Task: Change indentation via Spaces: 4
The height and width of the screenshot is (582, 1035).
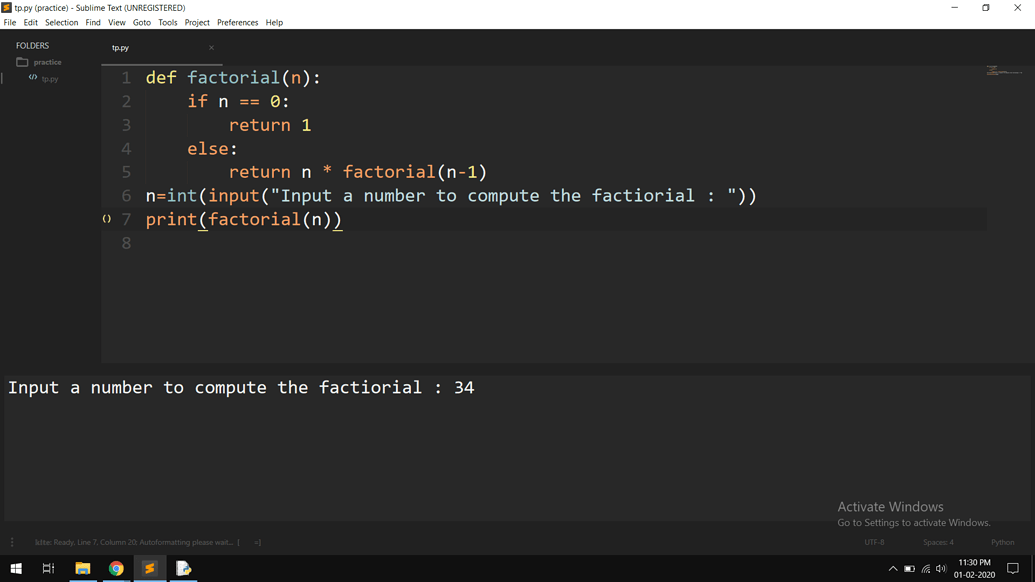Action: [x=938, y=542]
